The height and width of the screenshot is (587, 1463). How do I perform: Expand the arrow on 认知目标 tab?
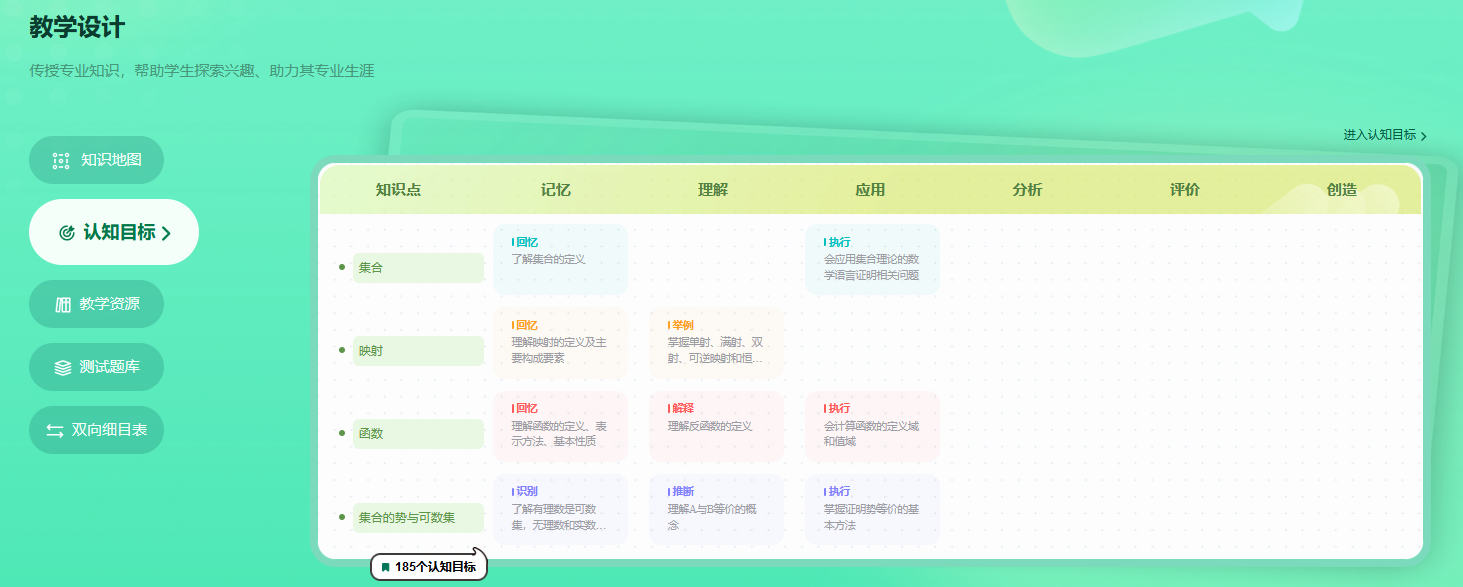[x=166, y=233]
